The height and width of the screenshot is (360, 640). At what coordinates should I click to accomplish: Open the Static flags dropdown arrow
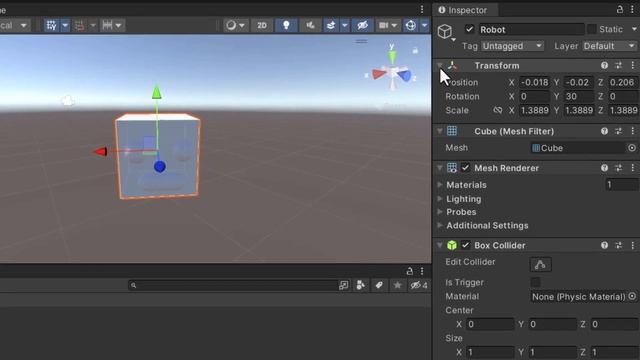pos(634,29)
